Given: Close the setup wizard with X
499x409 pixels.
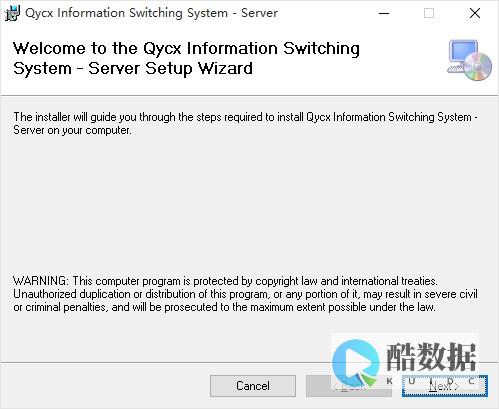Looking at the screenshot, I should [475, 13].
